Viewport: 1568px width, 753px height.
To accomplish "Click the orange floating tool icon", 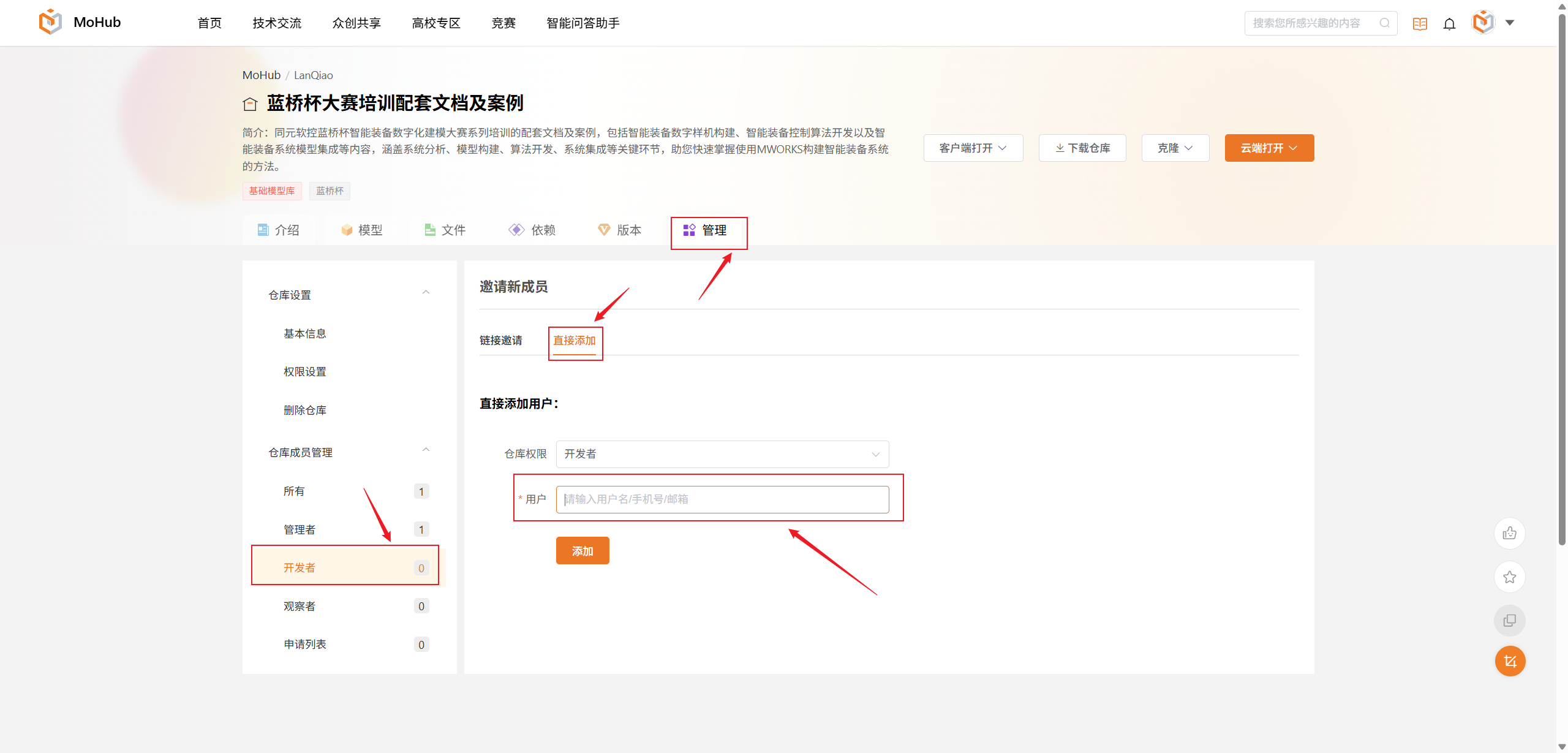I will (x=1510, y=662).
